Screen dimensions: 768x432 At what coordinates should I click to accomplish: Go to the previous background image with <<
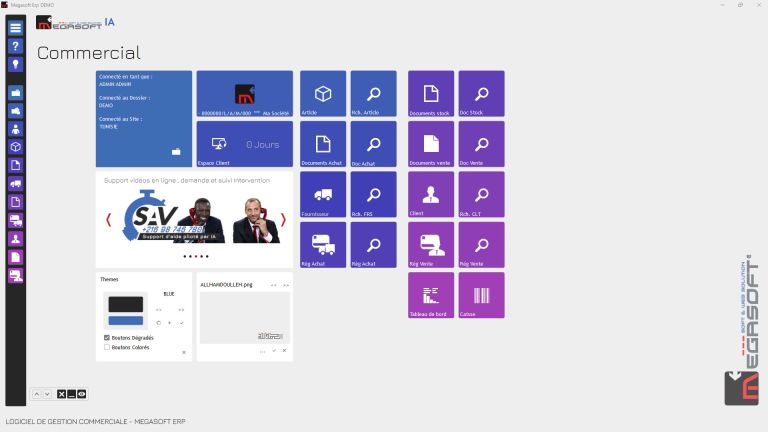(x=273, y=285)
